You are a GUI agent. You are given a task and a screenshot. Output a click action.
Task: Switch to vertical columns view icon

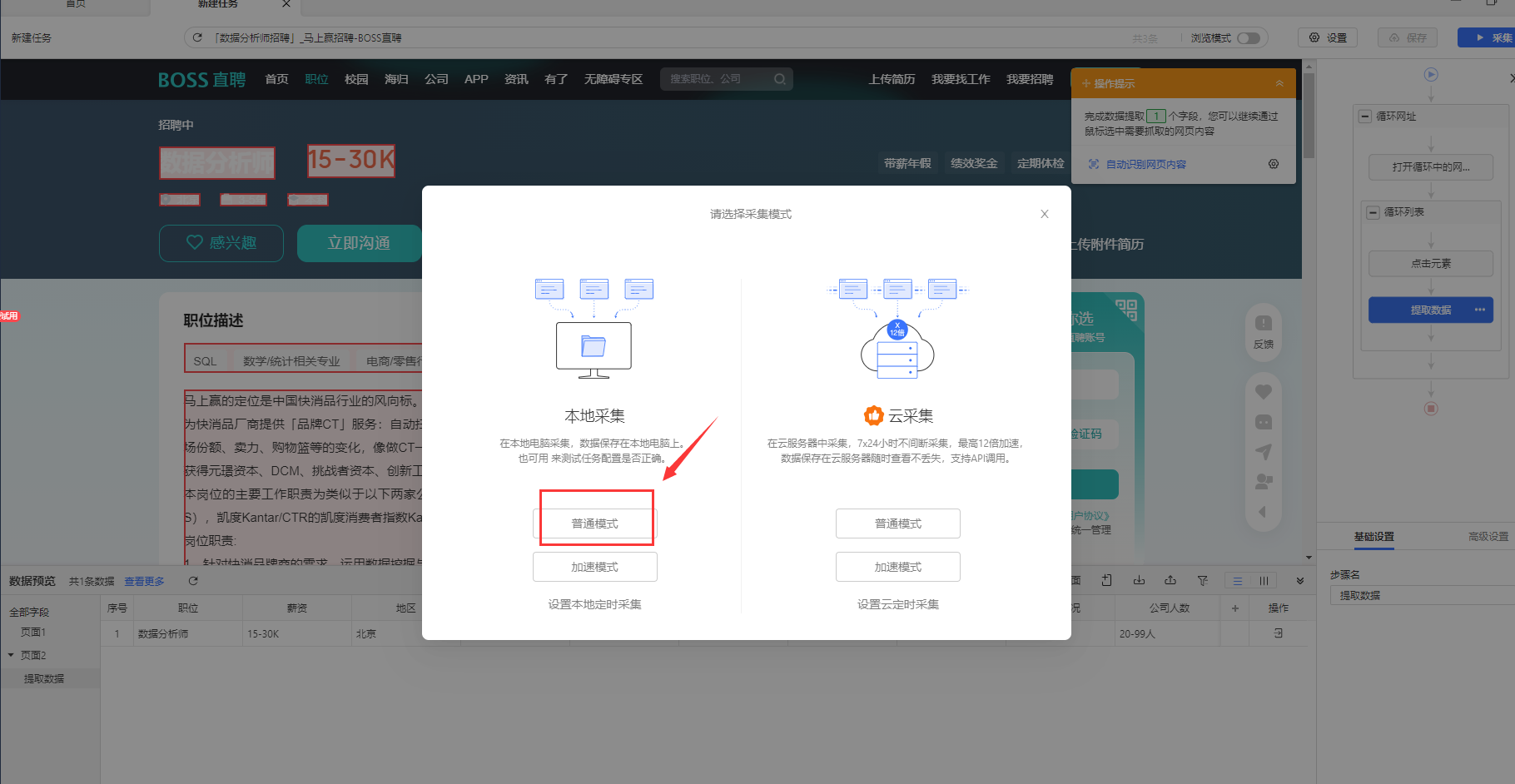pyautogui.click(x=1264, y=581)
